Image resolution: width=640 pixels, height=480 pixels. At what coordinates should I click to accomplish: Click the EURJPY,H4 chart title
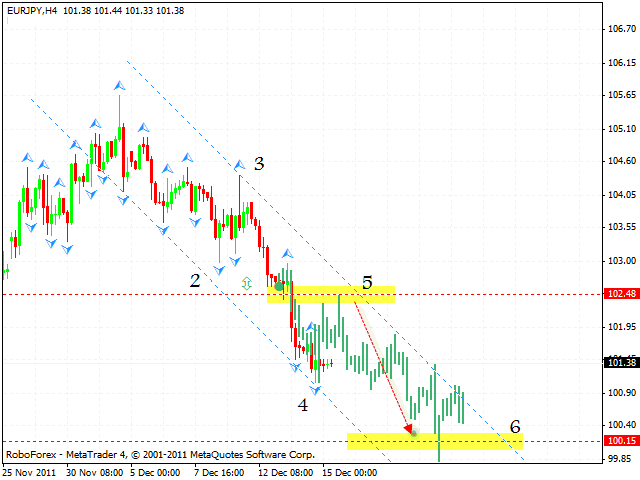30,8
